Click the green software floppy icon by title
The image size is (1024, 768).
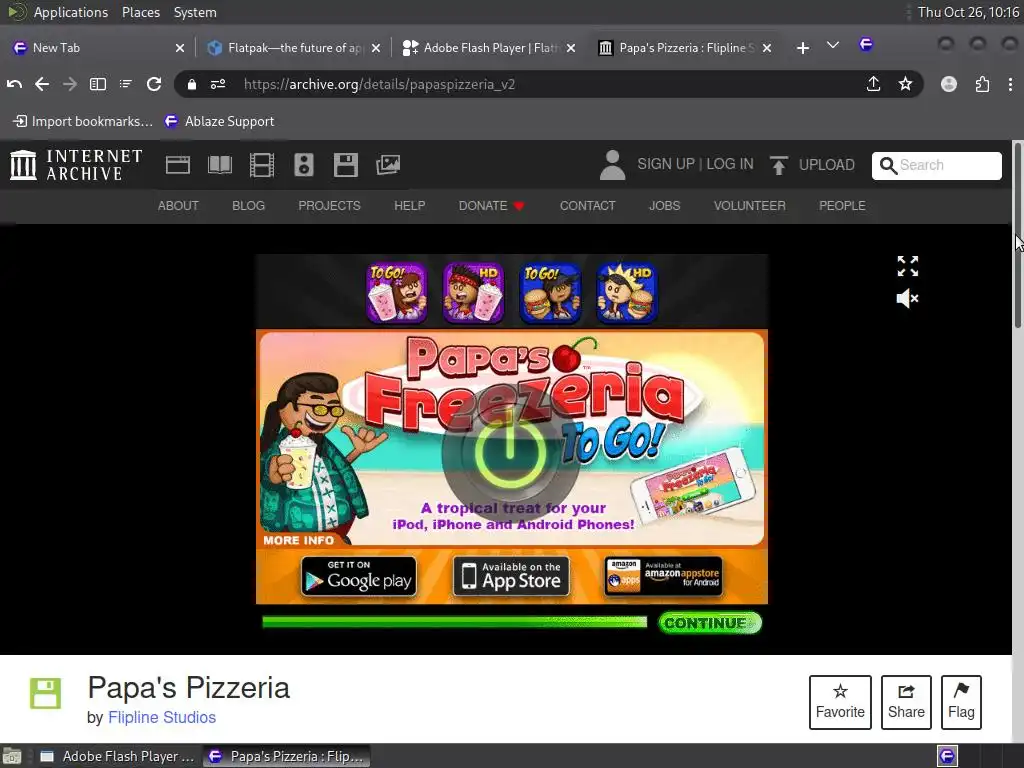coord(45,693)
